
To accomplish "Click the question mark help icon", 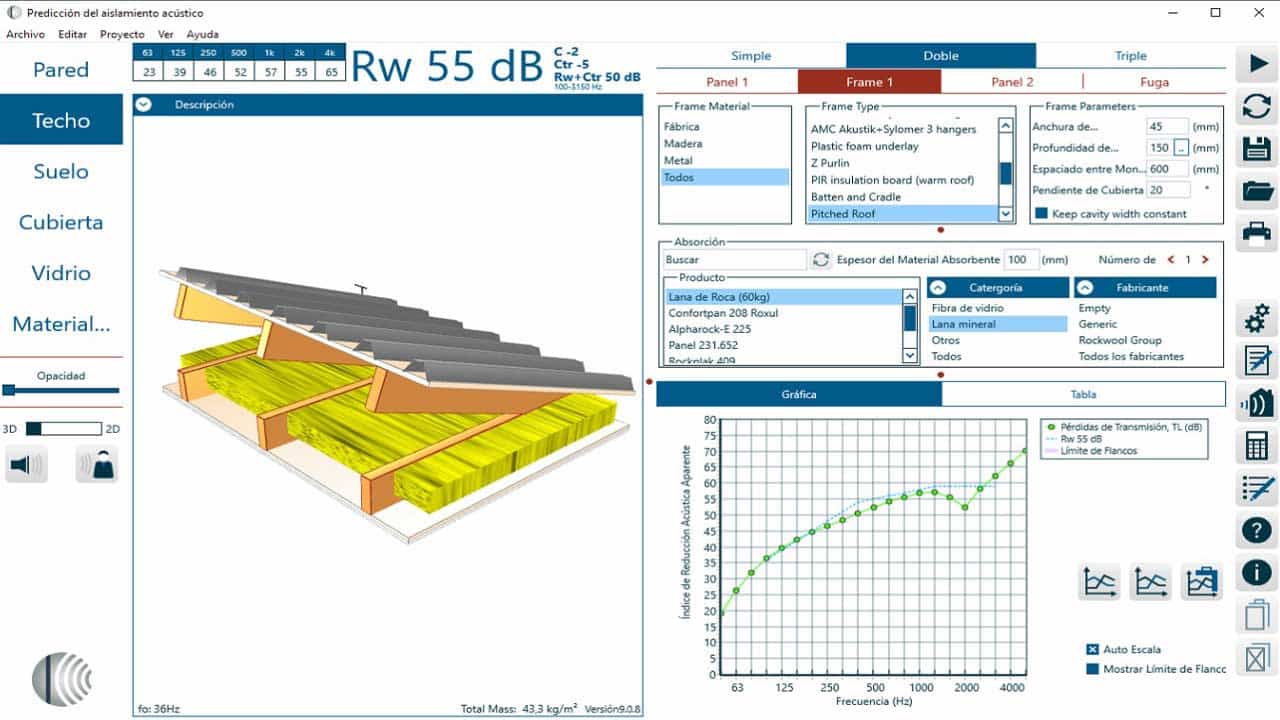I will point(1257,530).
